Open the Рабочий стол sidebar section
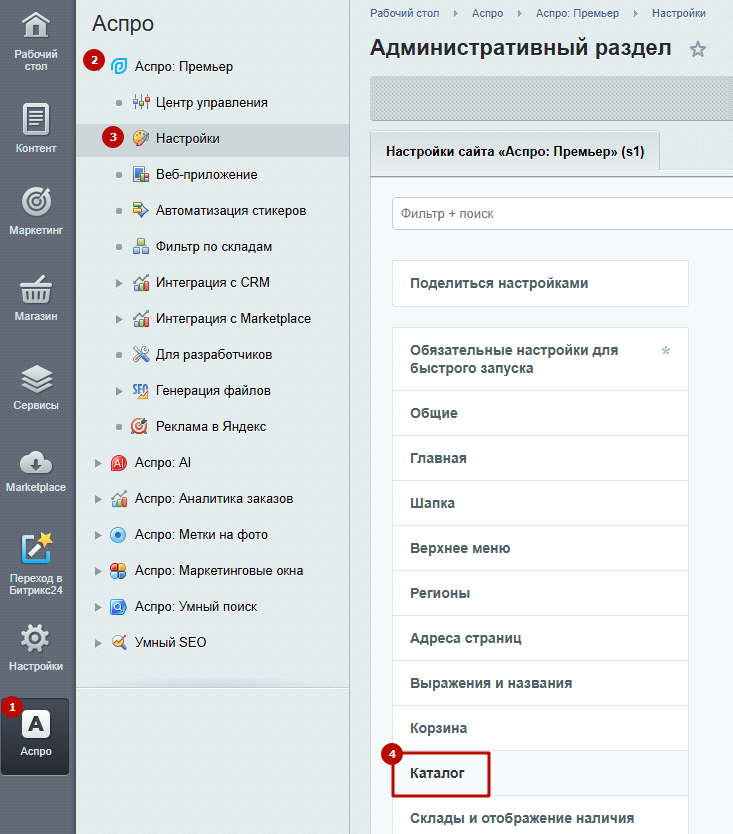This screenshot has width=733, height=834. pyautogui.click(x=36, y=41)
